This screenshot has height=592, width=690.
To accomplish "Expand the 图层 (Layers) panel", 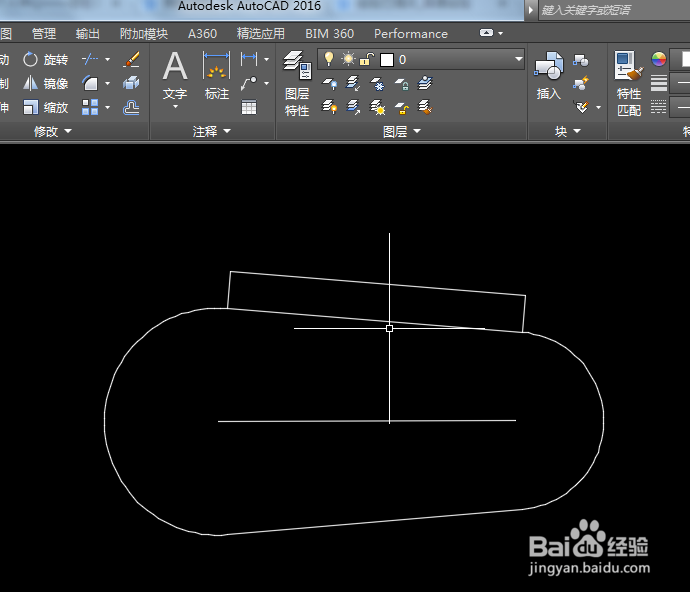I will tap(402, 131).
